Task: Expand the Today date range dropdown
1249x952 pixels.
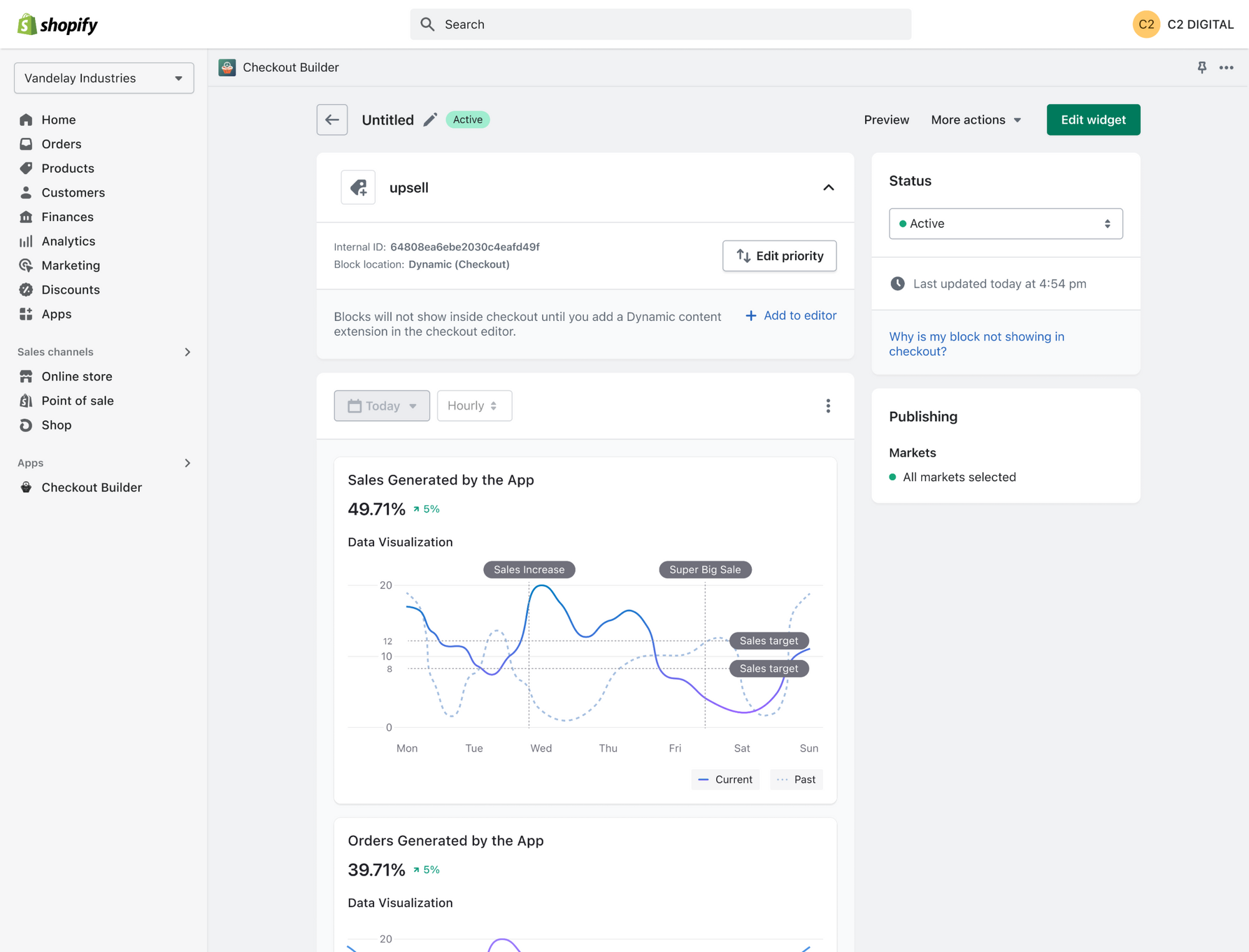Action: pos(383,405)
